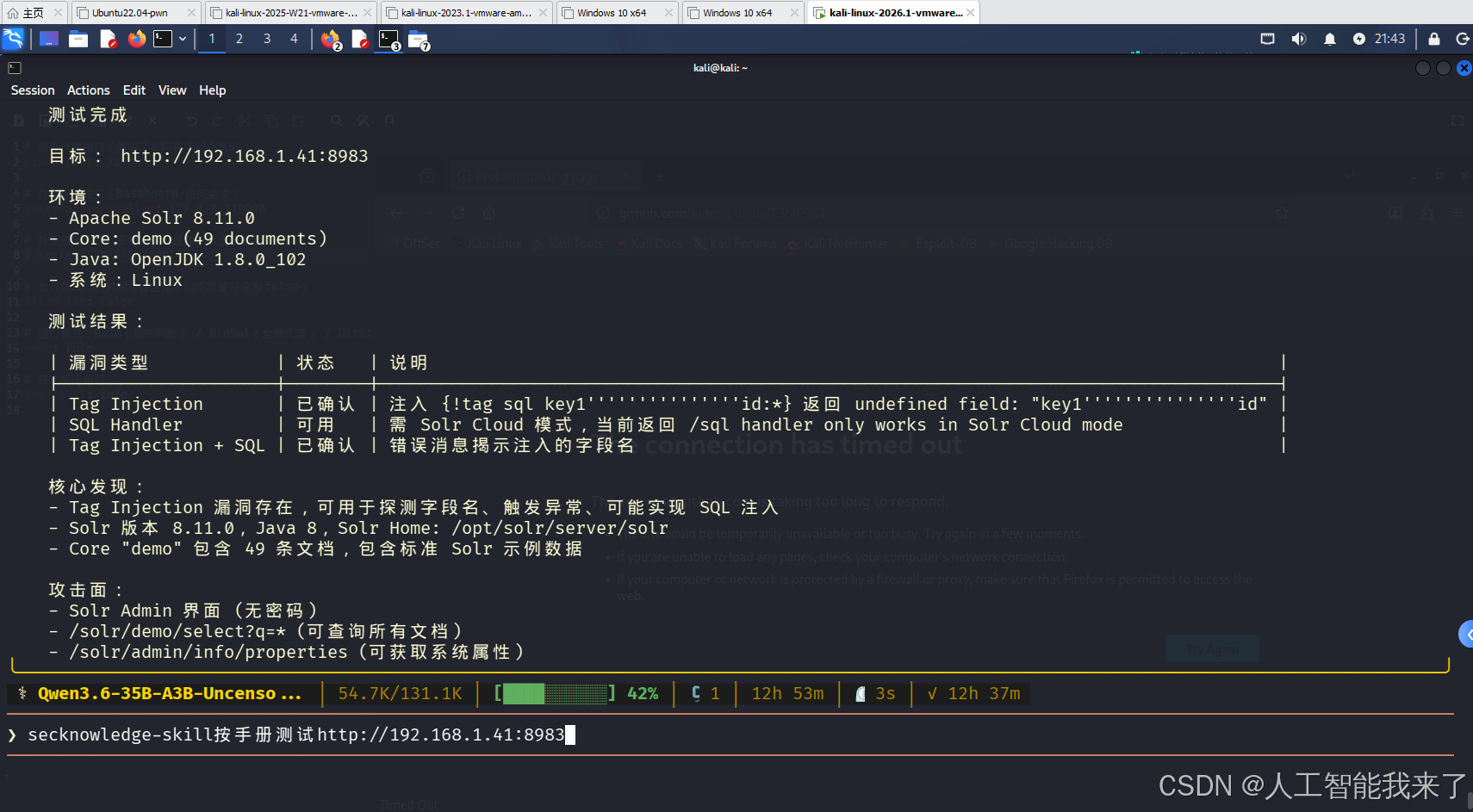The image size is (1473, 812).
Task: Click the prompt input line with secknowledge-skill
Action: [x=730, y=735]
